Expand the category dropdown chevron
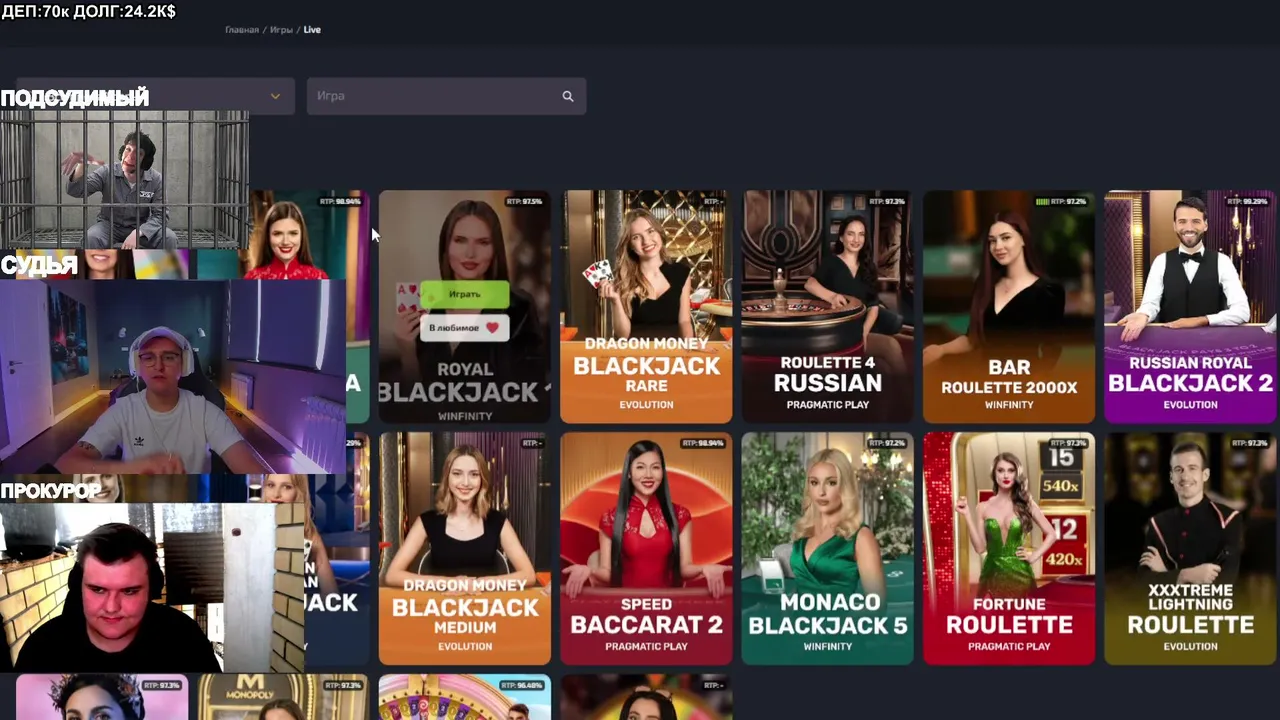The width and height of the screenshot is (1280, 720). click(x=275, y=96)
